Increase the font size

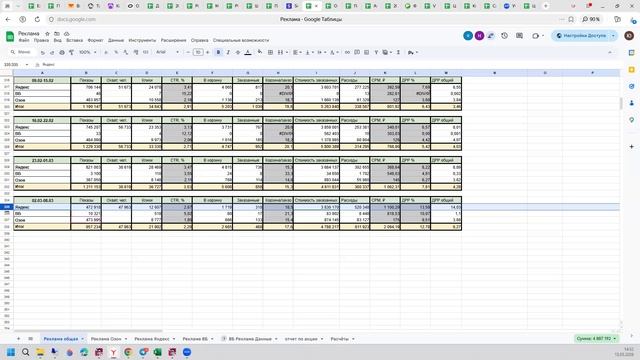[207, 52]
